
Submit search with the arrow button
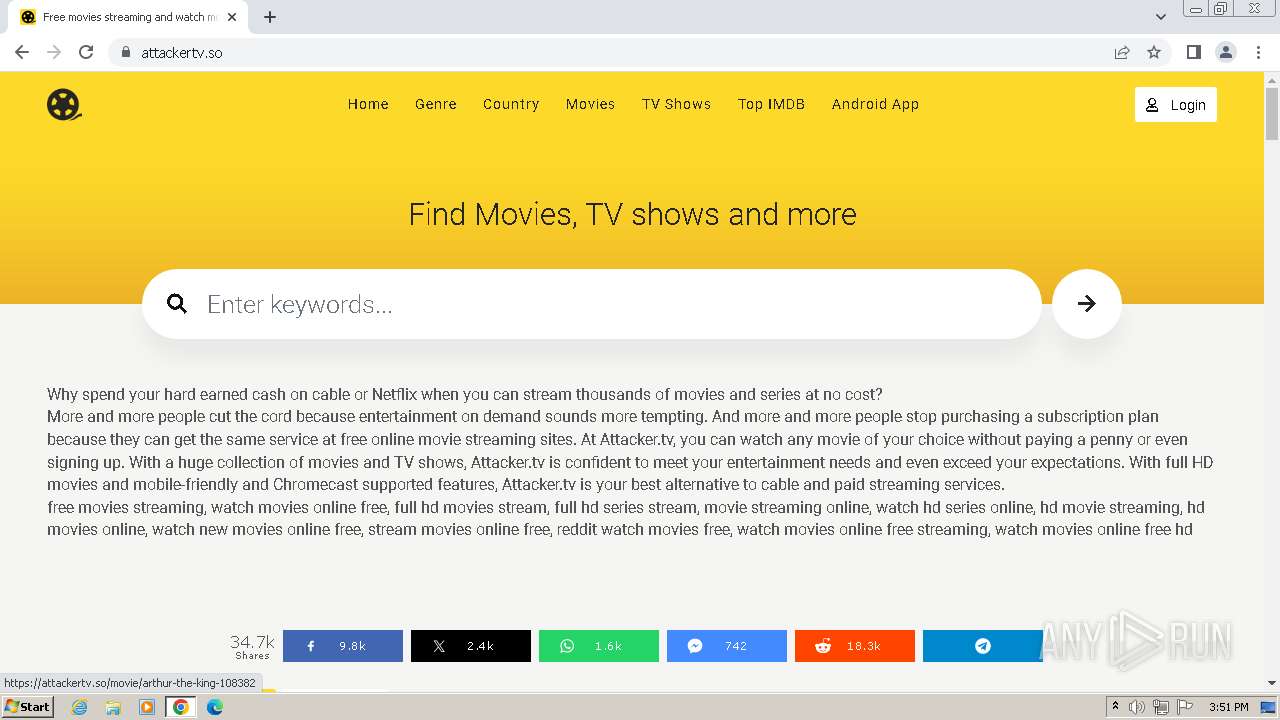[1087, 304]
